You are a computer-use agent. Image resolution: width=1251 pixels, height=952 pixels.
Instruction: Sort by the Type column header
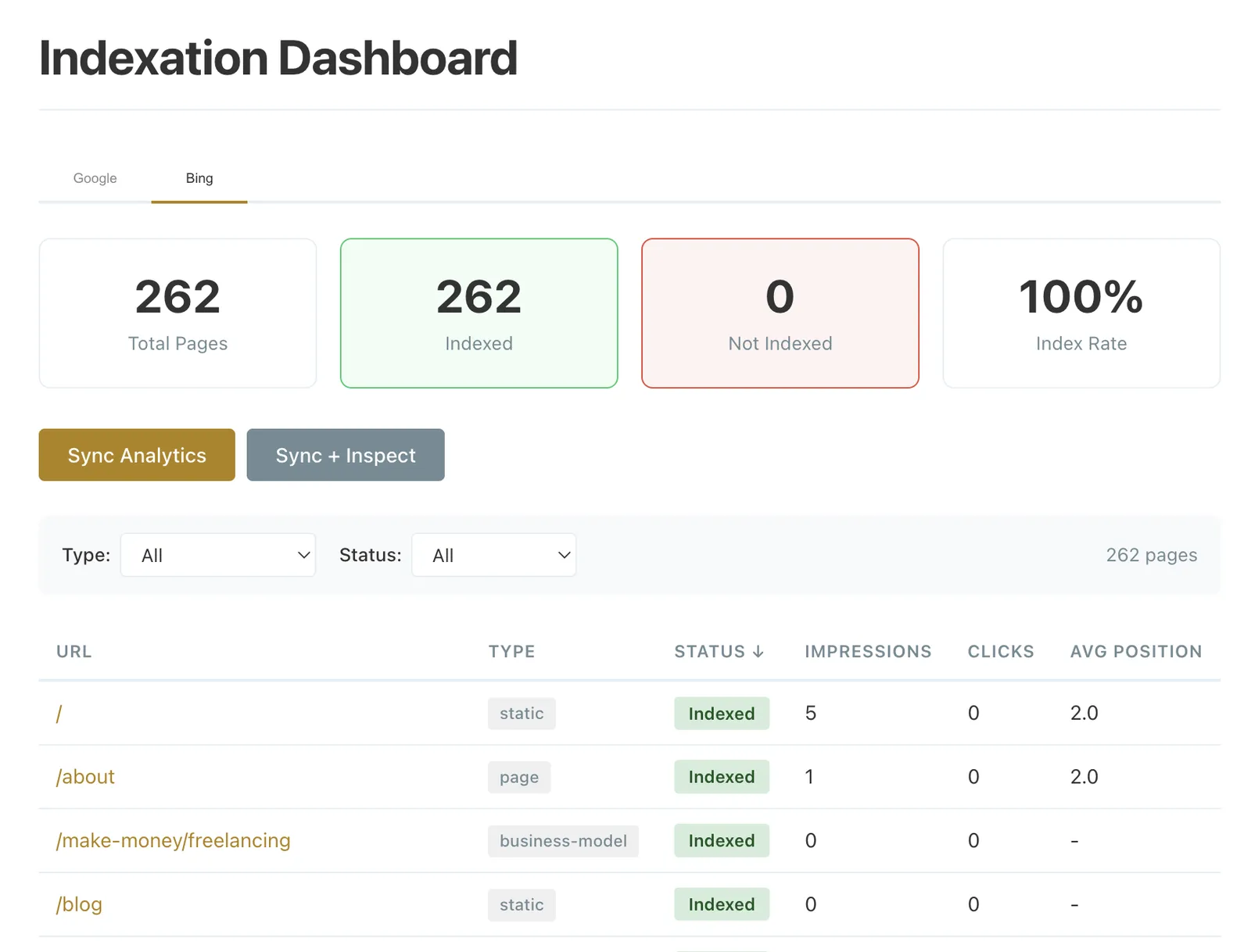click(x=511, y=651)
